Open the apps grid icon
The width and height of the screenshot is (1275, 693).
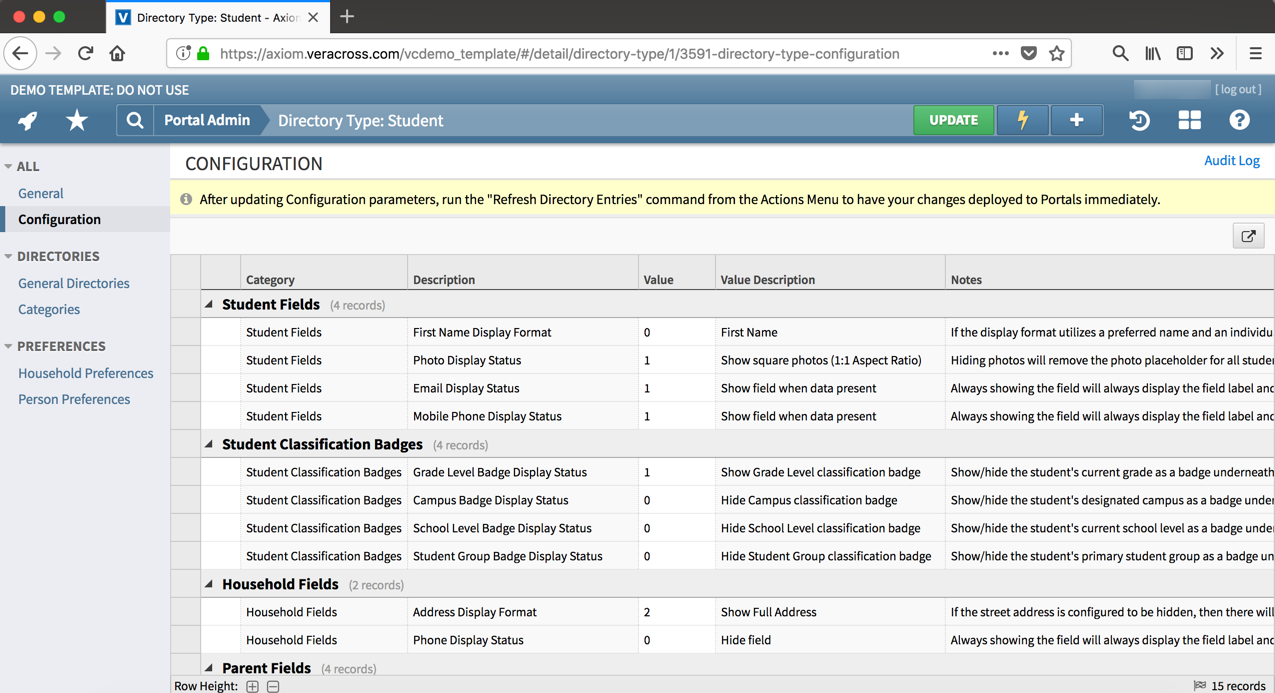pyautogui.click(x=1189, y=119)
